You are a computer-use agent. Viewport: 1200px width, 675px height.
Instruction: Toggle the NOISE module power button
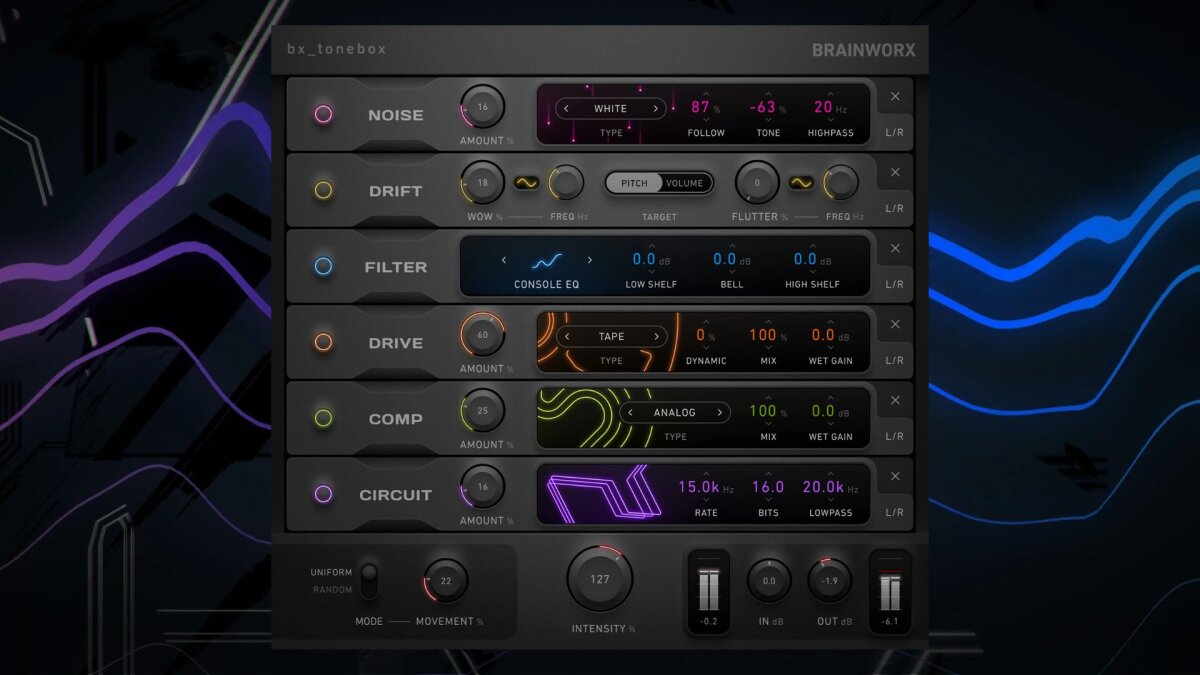pyautogui.click(x=323, y=114)
